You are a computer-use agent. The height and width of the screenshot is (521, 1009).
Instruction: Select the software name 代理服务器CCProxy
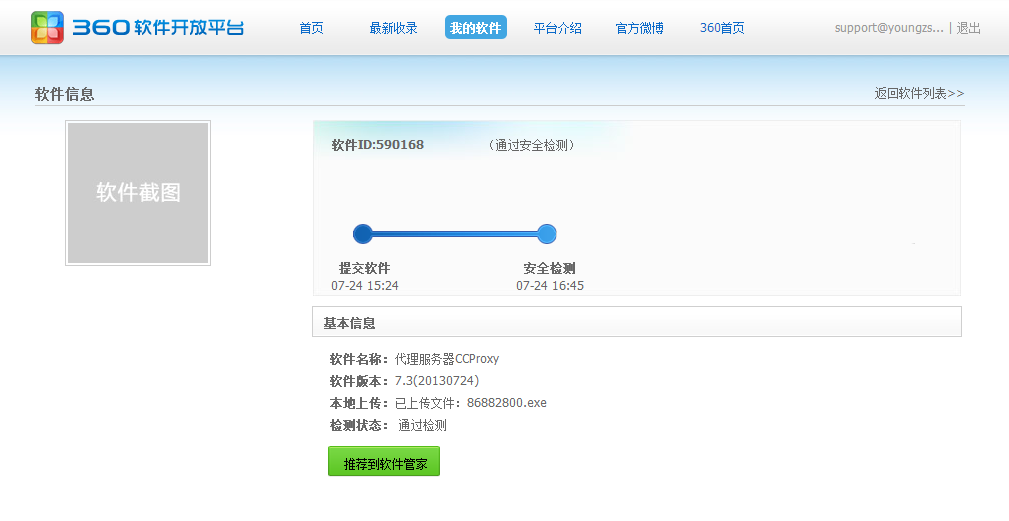[447, 359]
